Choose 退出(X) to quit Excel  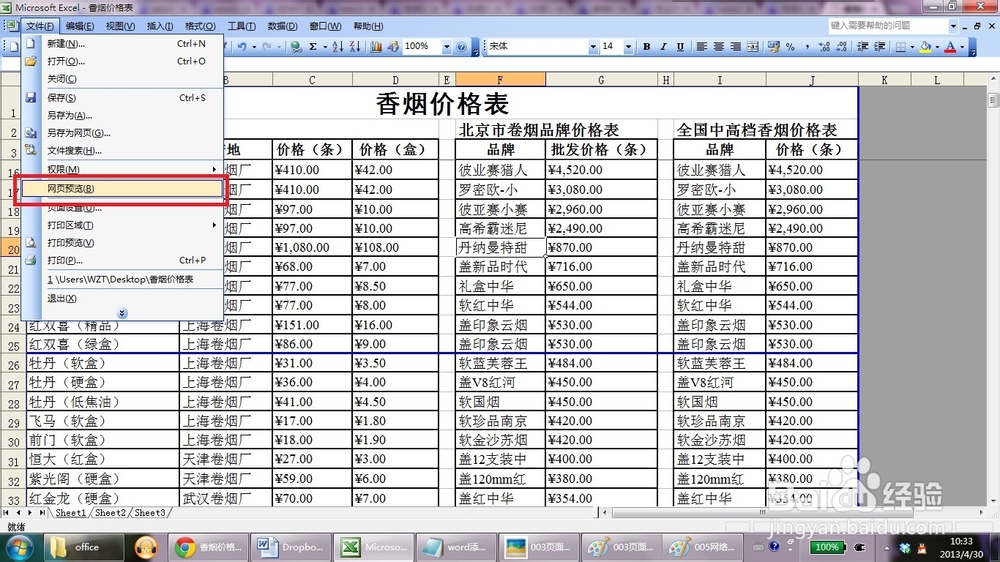122,299
